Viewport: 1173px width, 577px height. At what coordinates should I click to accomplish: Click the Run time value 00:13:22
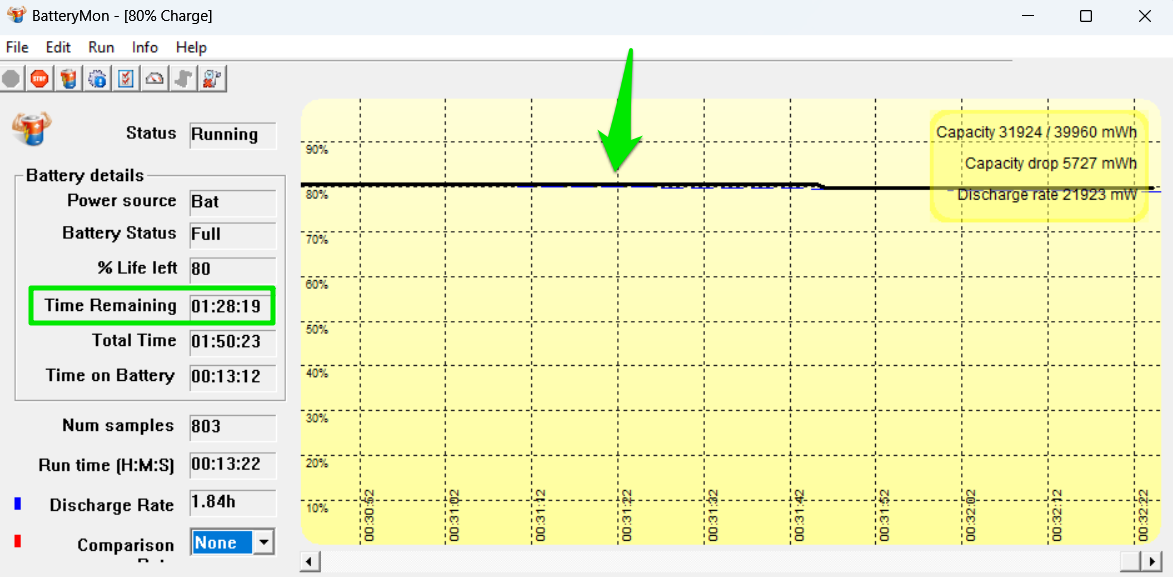pyautogui.click(x=232, y=465)
